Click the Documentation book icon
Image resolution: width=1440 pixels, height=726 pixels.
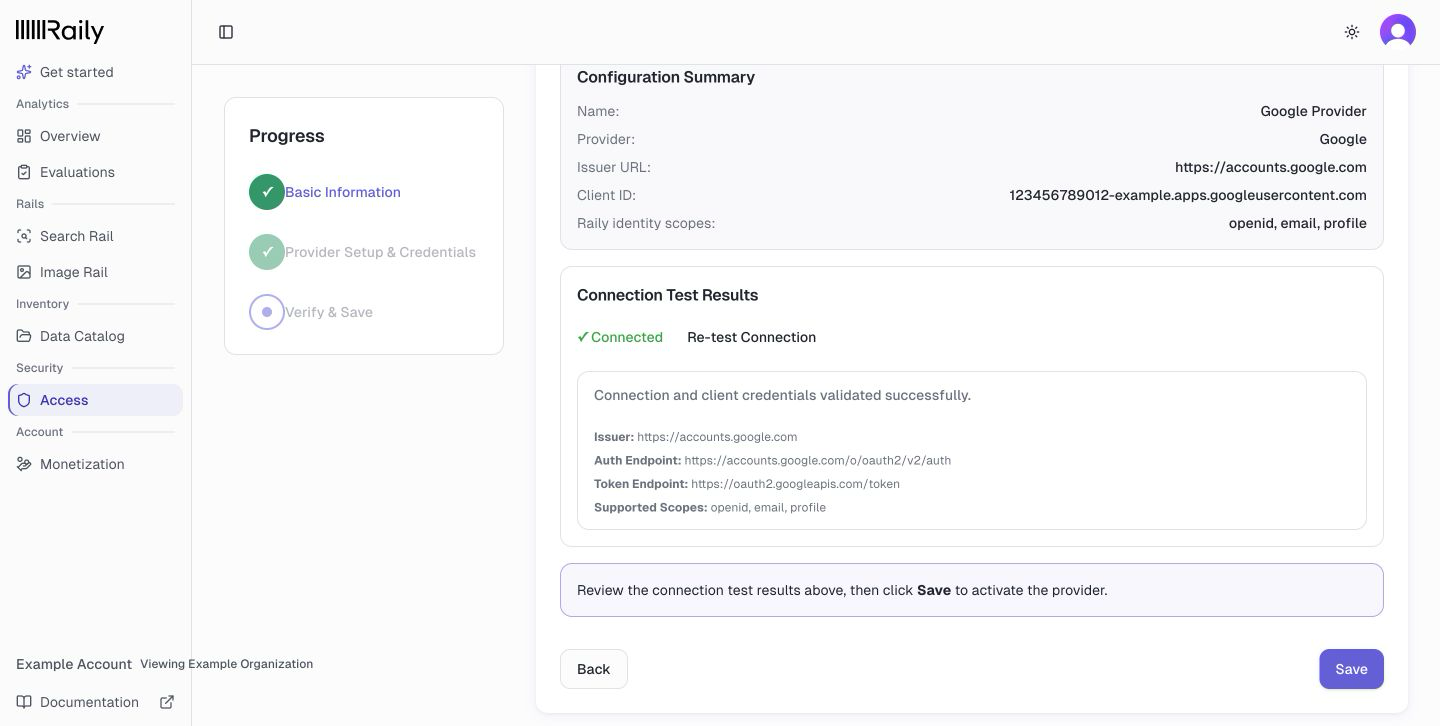[24, 702]
